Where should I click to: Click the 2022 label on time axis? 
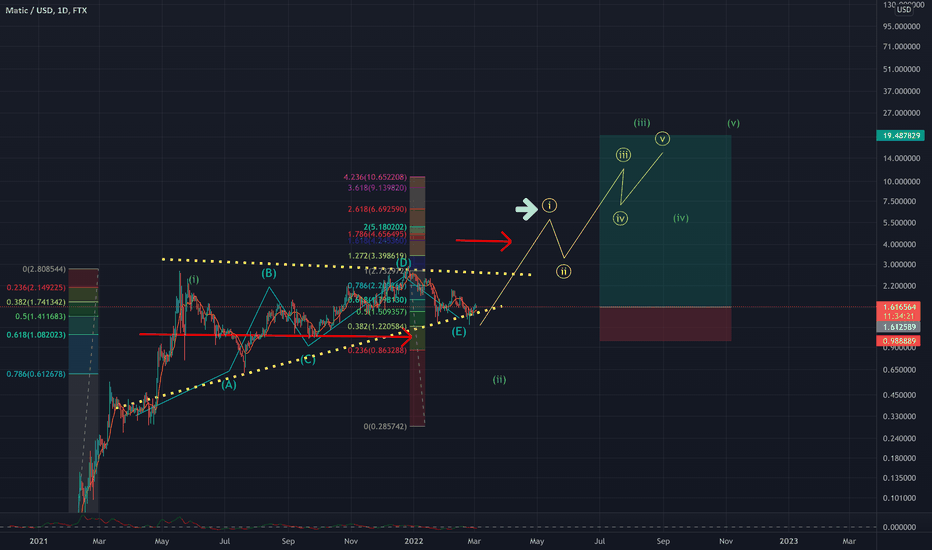[414, 541]
